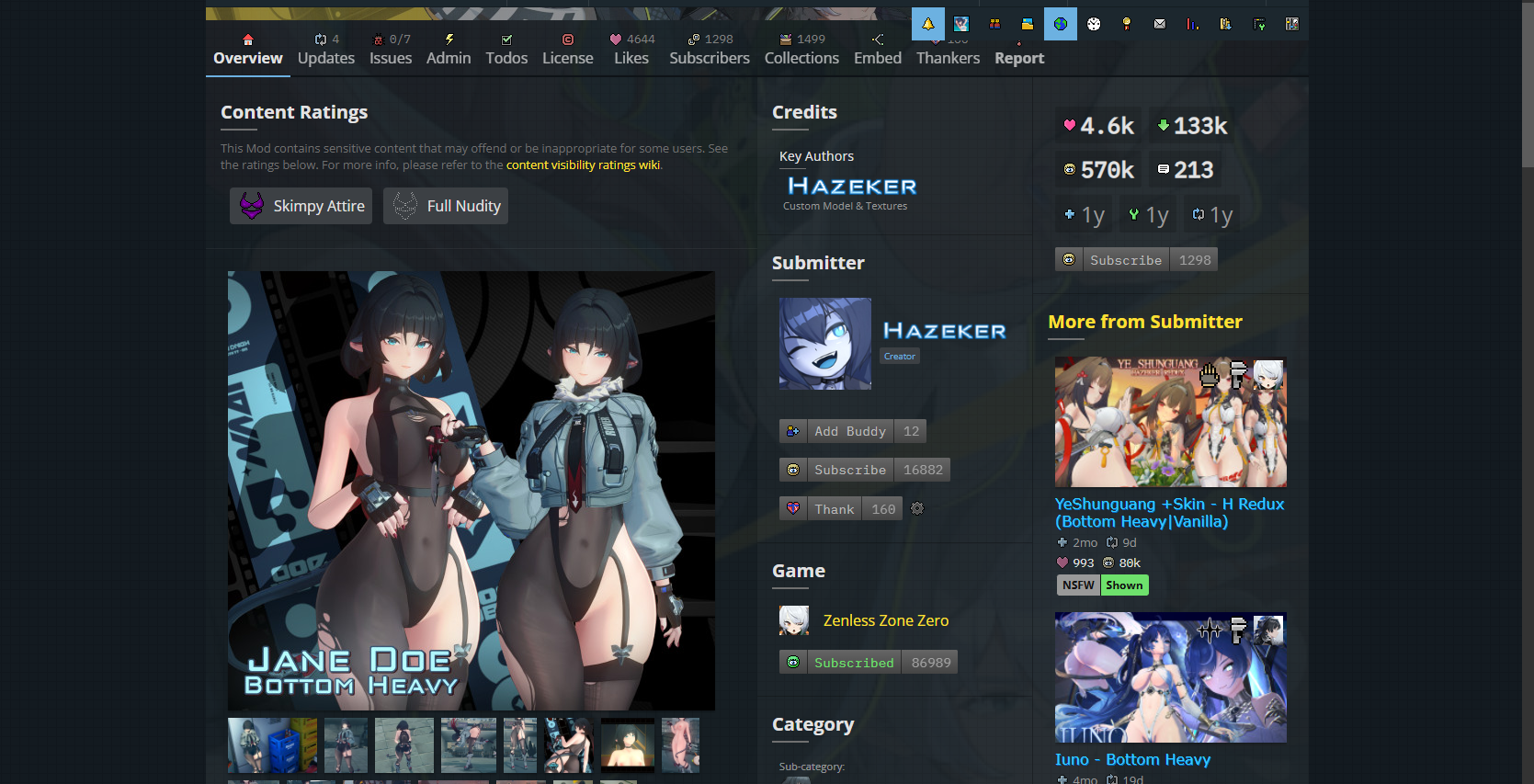The image size is (1534, 784).
Task: Open the Iuno - Bottom Heavy link
Action: tap(1132, 759)
